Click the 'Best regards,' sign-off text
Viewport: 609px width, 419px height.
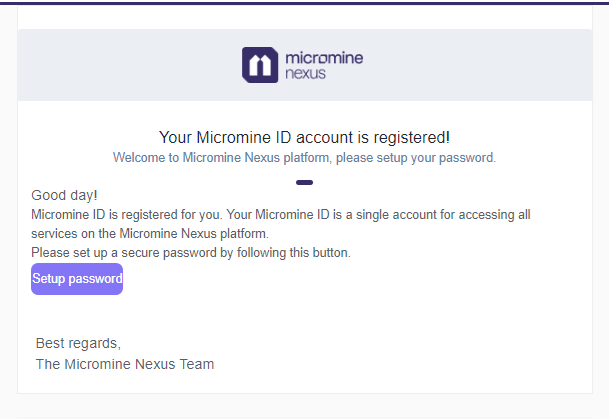pos(77,344)
